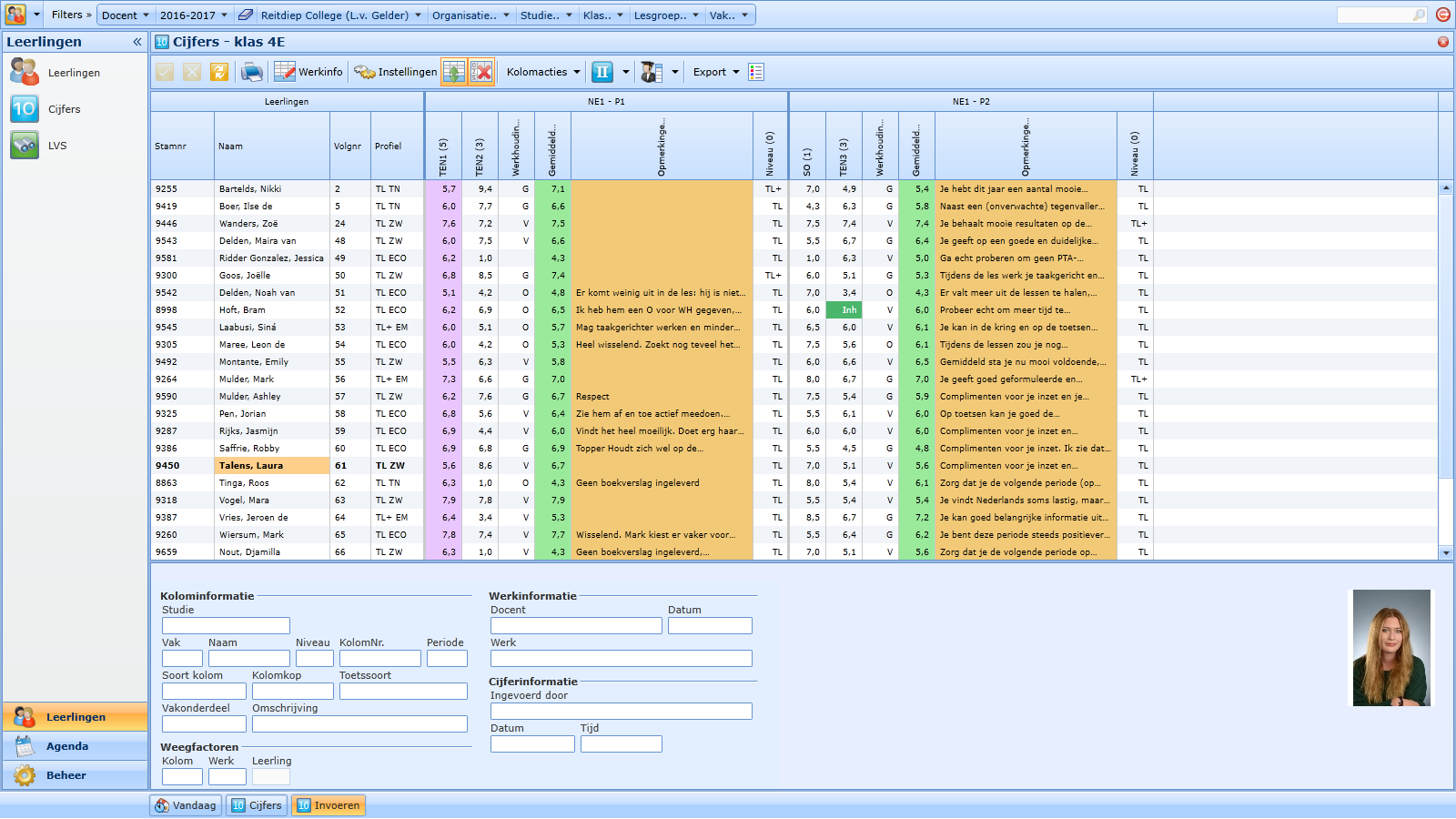Toggle the green arrows table button
This screenshot has height=819, width=1456.
[454, 72]
